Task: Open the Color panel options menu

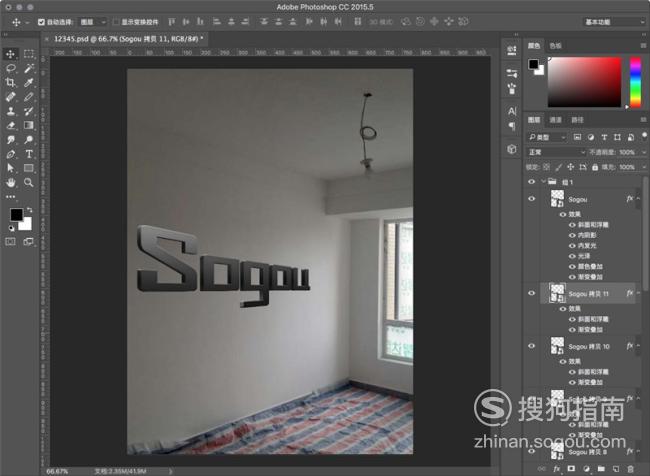Action: tap(643, 46)
